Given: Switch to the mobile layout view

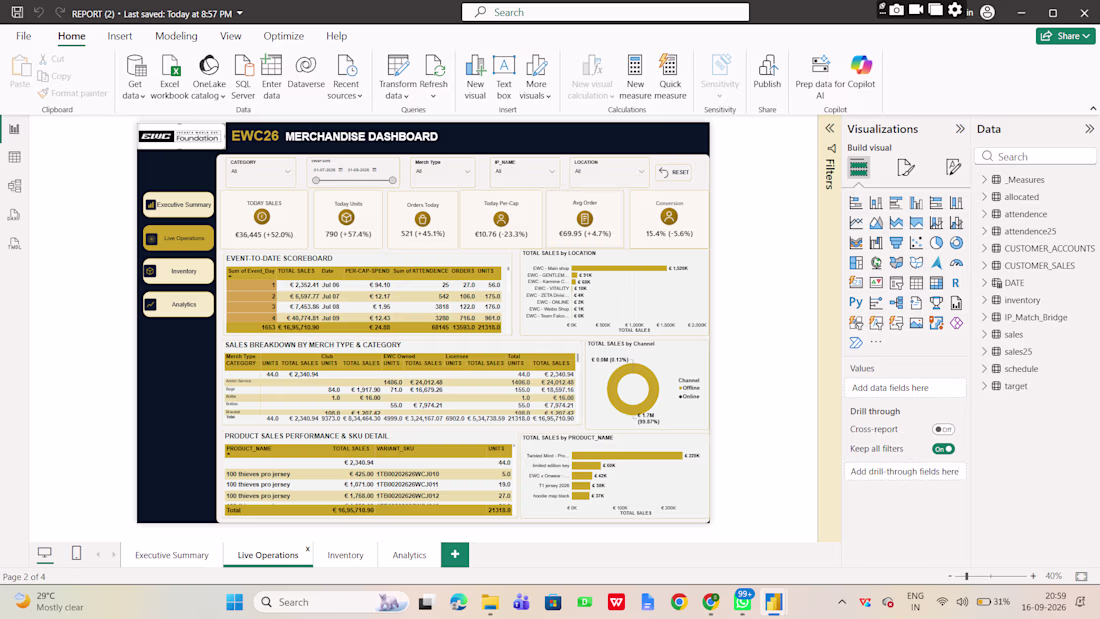Looking at the screenshot, I should pyautogui.click(x=76, y=554).
